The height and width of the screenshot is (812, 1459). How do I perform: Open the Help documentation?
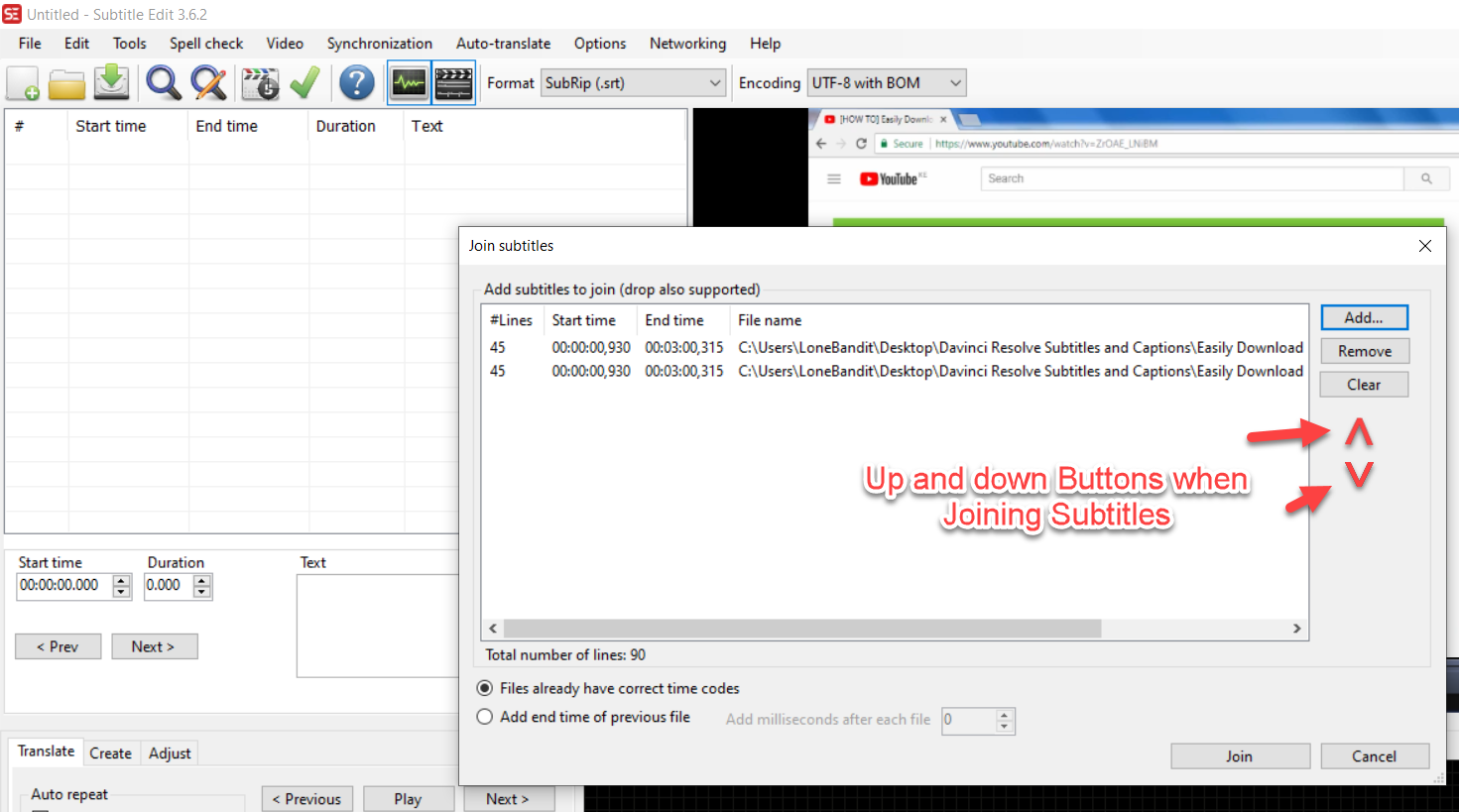pos(356,82)
